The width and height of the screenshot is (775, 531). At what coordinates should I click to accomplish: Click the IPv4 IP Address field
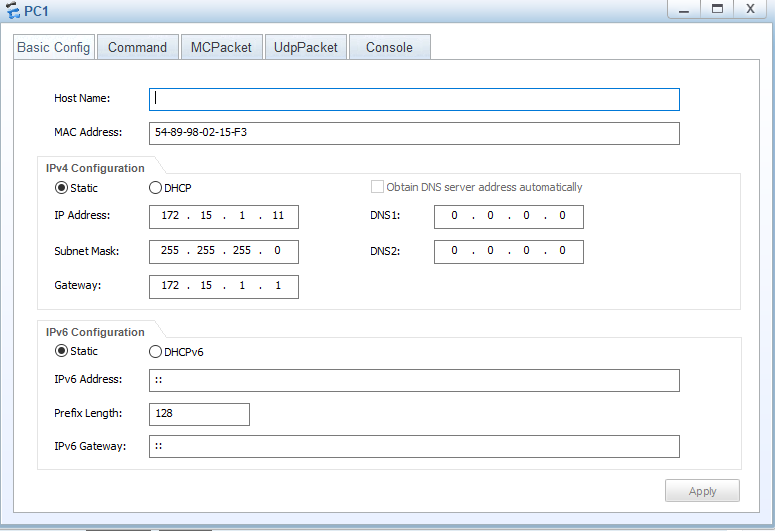pyautogui.click(x=224, y=216)
